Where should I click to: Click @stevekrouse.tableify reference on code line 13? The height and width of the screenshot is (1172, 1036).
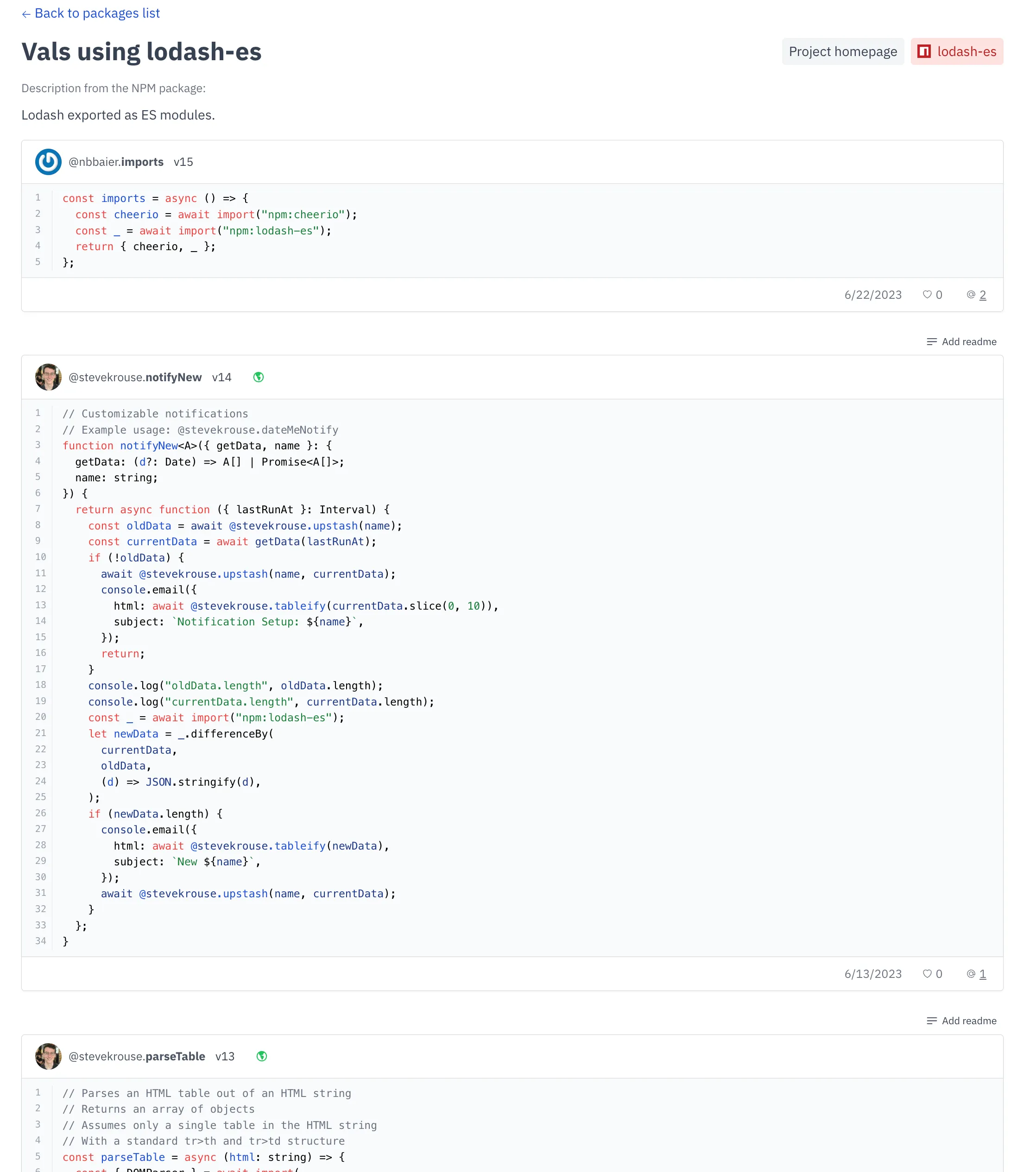point(258,606)
